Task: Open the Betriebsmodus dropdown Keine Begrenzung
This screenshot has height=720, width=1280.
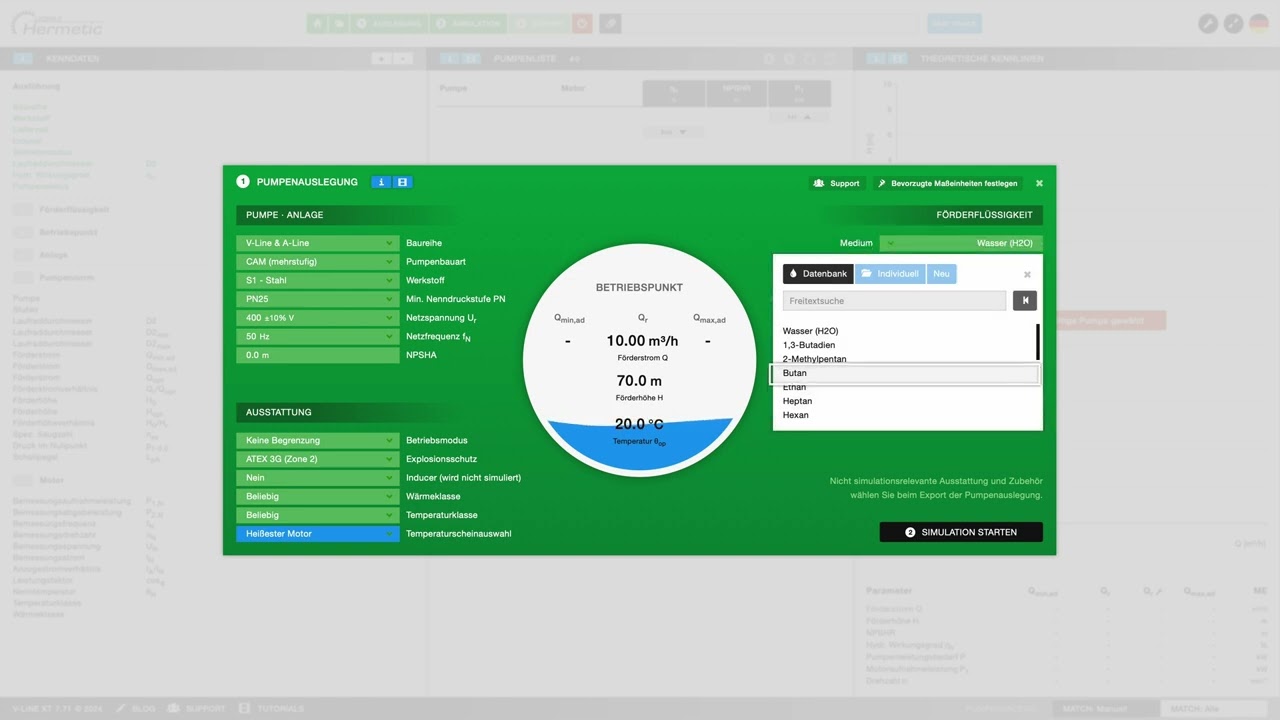Action: coord(318,440)
